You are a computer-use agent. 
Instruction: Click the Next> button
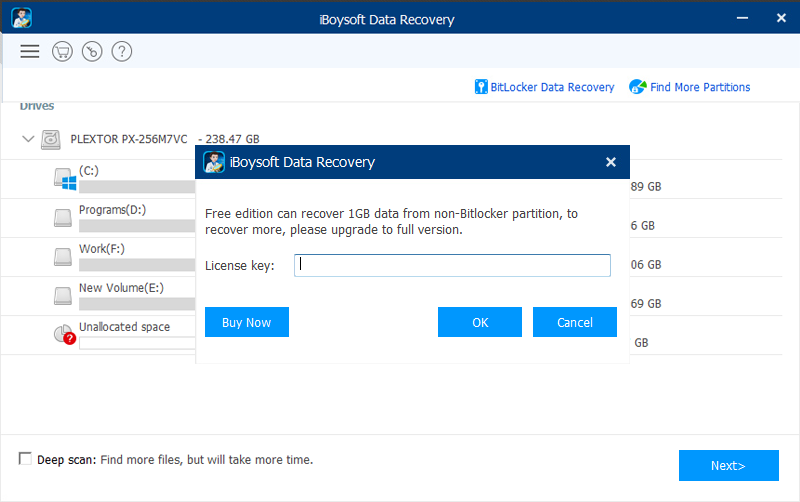(x=728, y=465)
